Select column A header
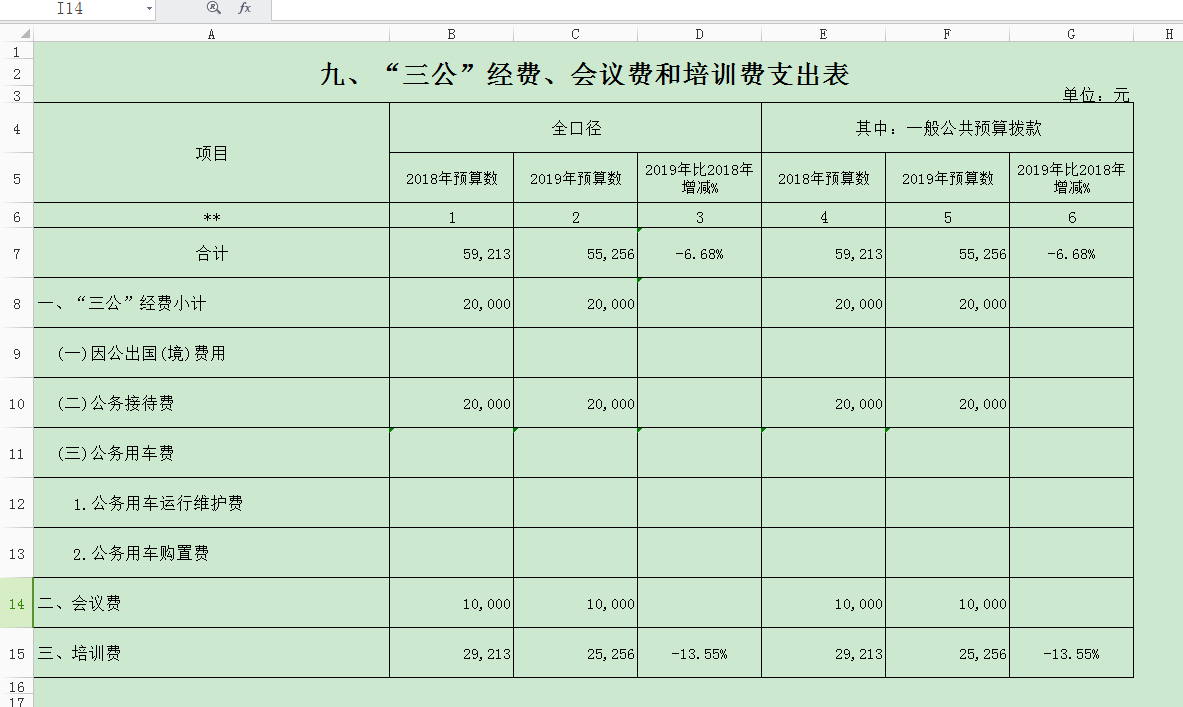 pos(211,34)
